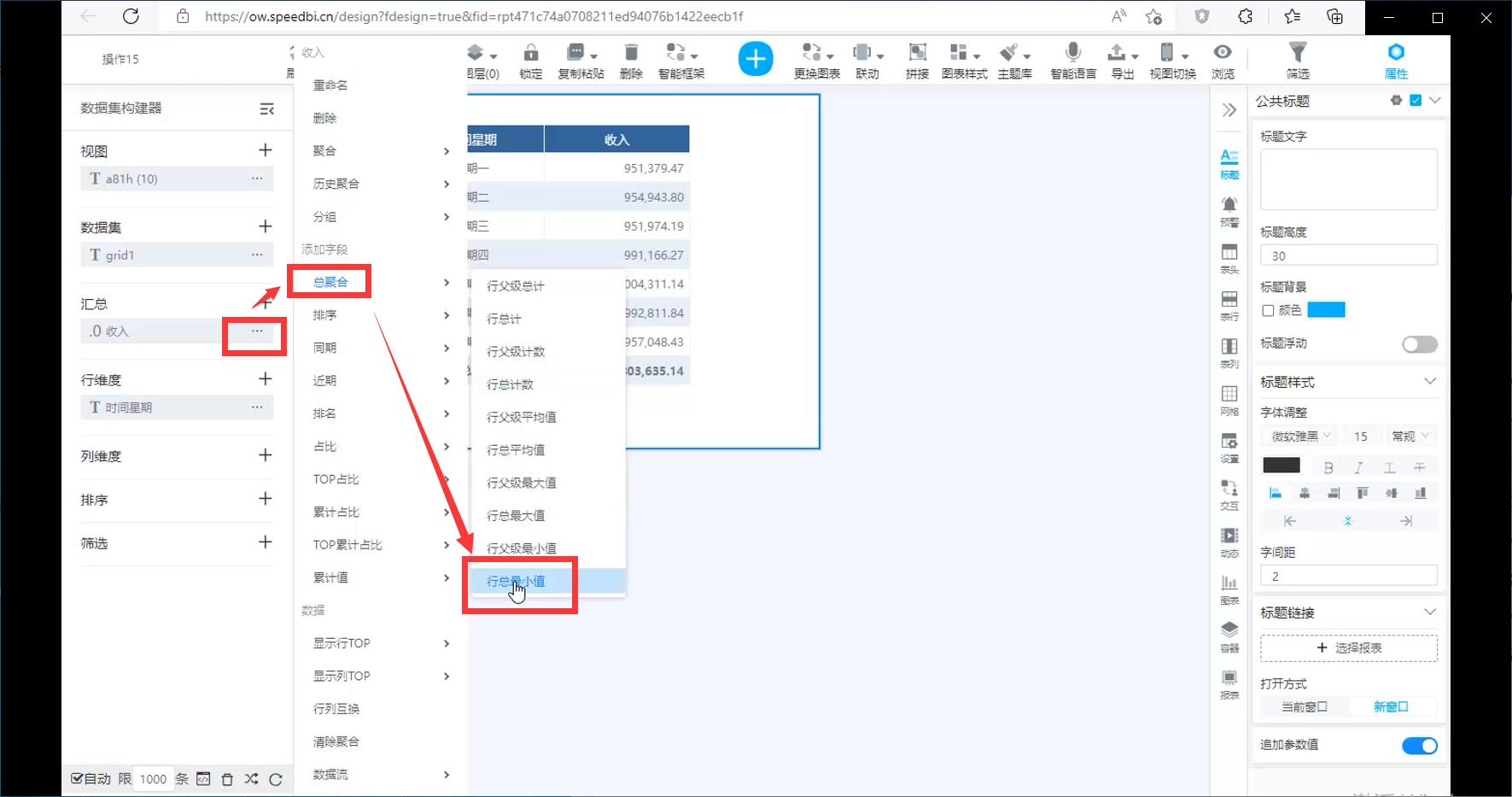Click the 选择报表 report picker button
This screenshot has width=1512, height=797.
point(1348,648)
